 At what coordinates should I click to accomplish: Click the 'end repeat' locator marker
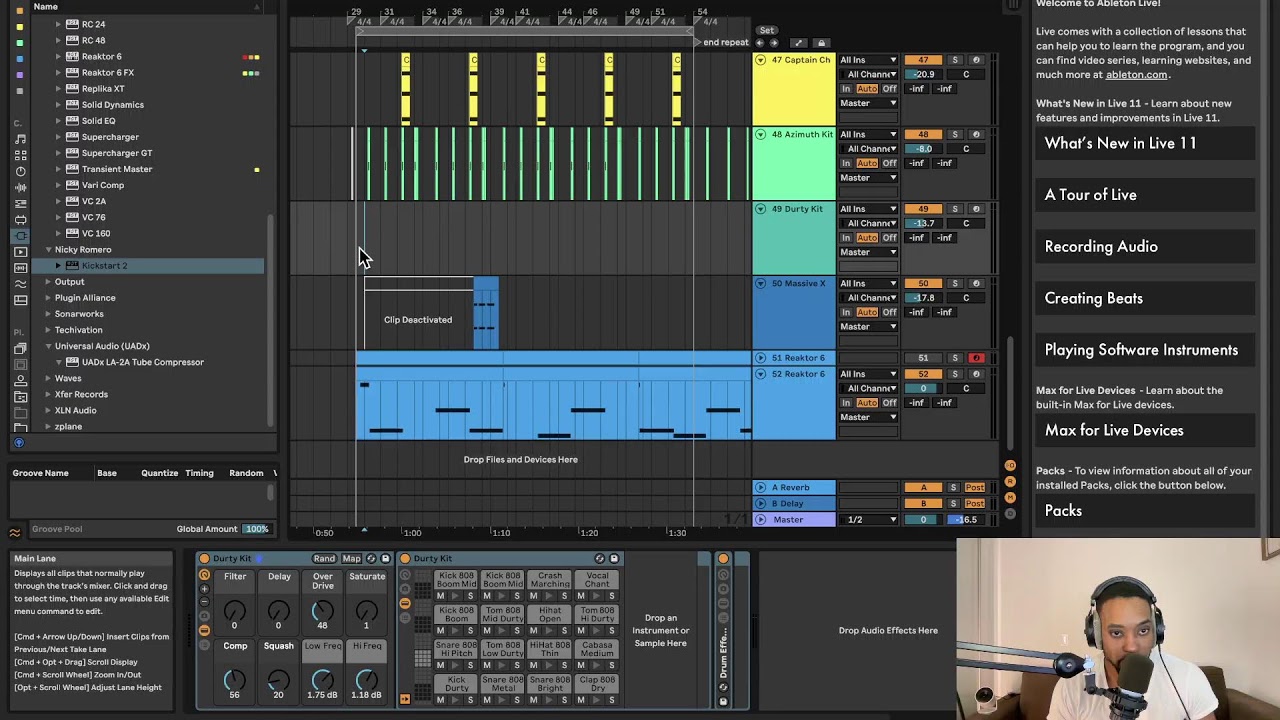724,42
